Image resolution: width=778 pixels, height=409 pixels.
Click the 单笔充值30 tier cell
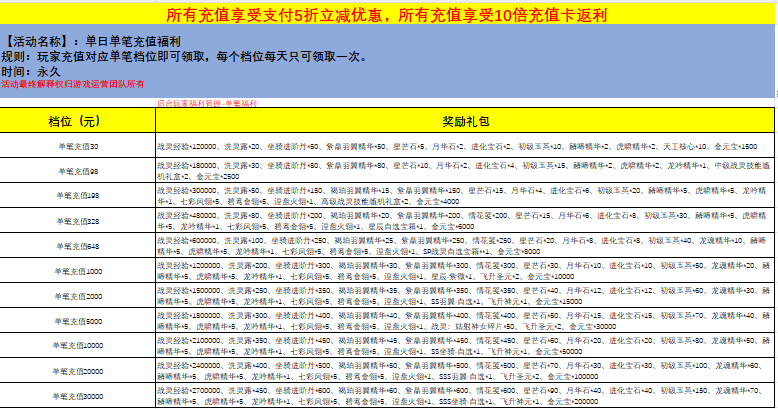click(78, 146)
